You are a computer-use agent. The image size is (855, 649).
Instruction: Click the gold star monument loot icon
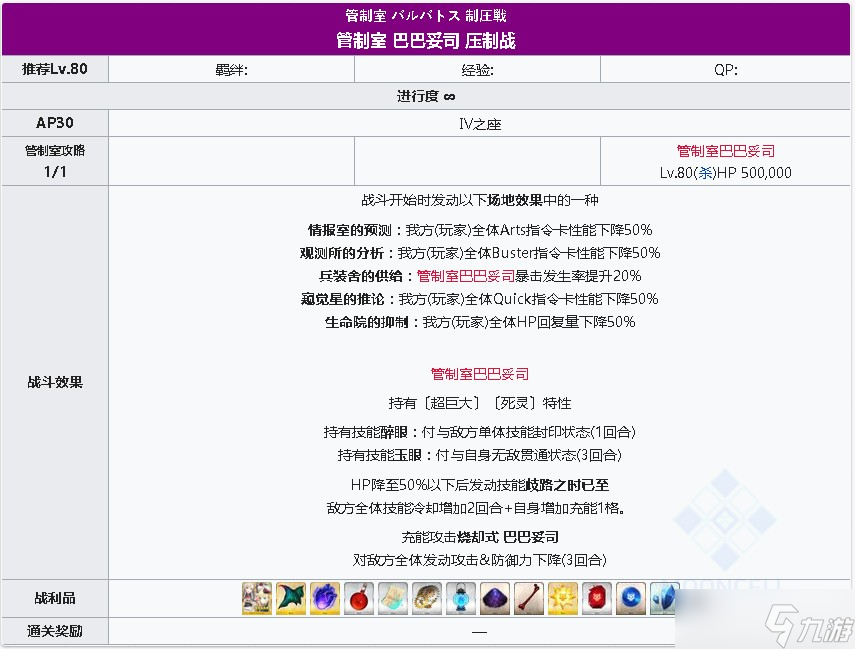(x=563, y=598)
